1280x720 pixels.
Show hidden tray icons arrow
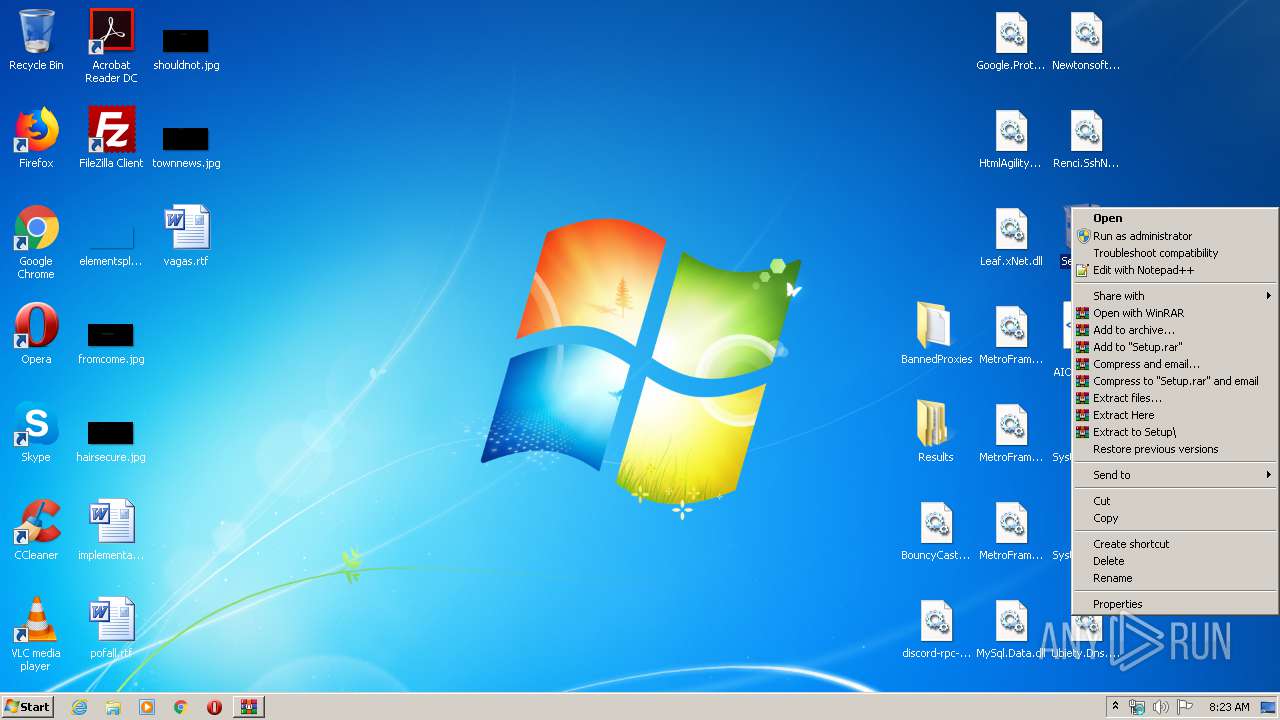click(x=1116, y=706)
